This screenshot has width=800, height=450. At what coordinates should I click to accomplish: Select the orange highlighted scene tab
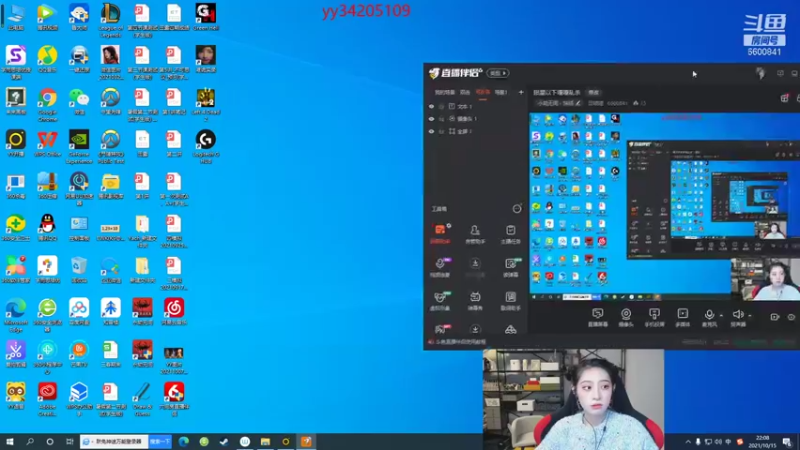point(482,92)
